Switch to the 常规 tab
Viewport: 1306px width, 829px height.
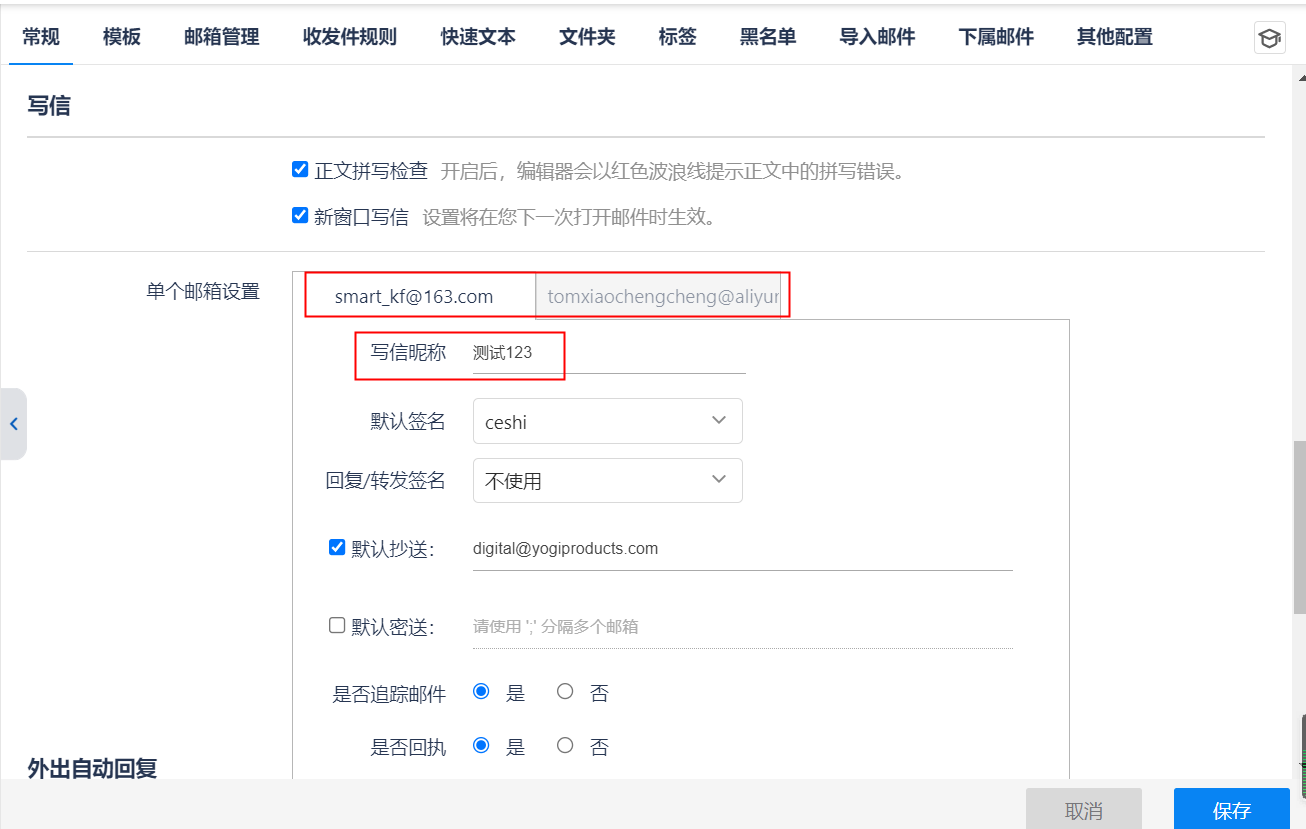click(41, 37)
